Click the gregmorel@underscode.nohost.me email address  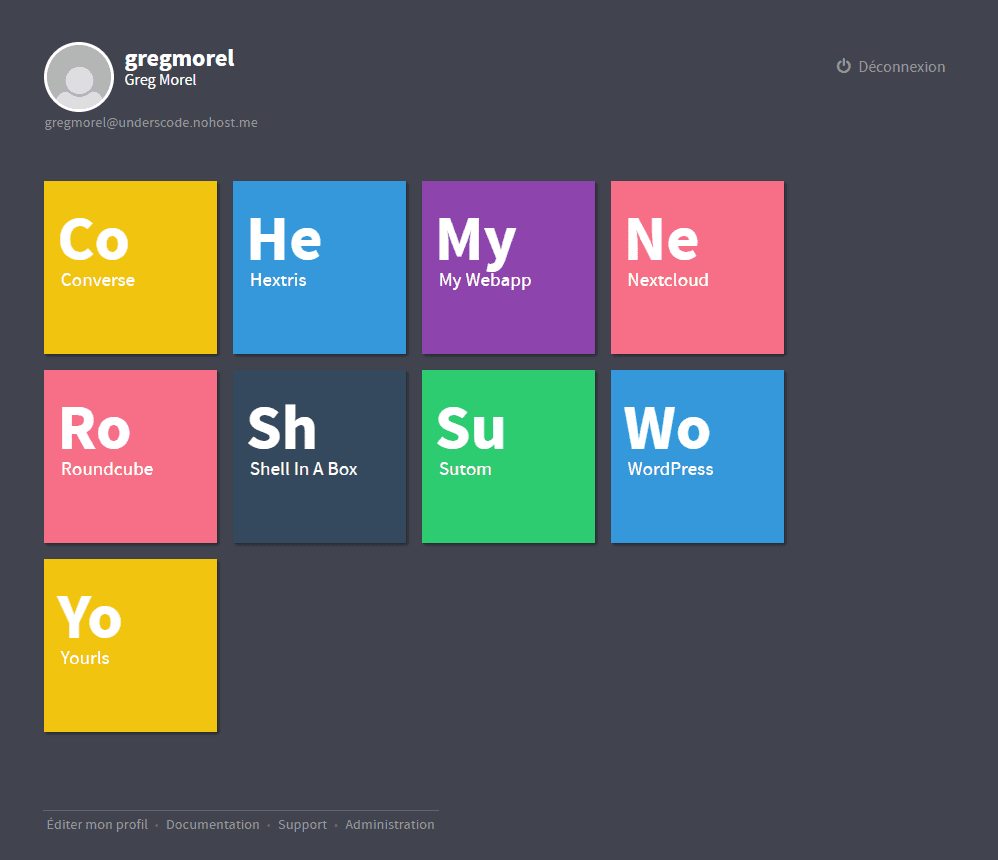coord(151,122)
